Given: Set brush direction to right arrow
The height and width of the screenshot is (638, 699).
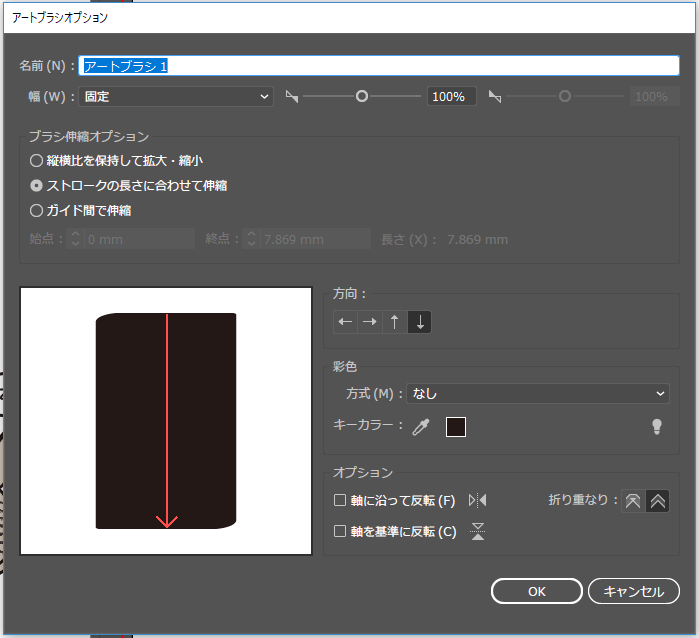Looking at the screenshot, I should [370, 322].
